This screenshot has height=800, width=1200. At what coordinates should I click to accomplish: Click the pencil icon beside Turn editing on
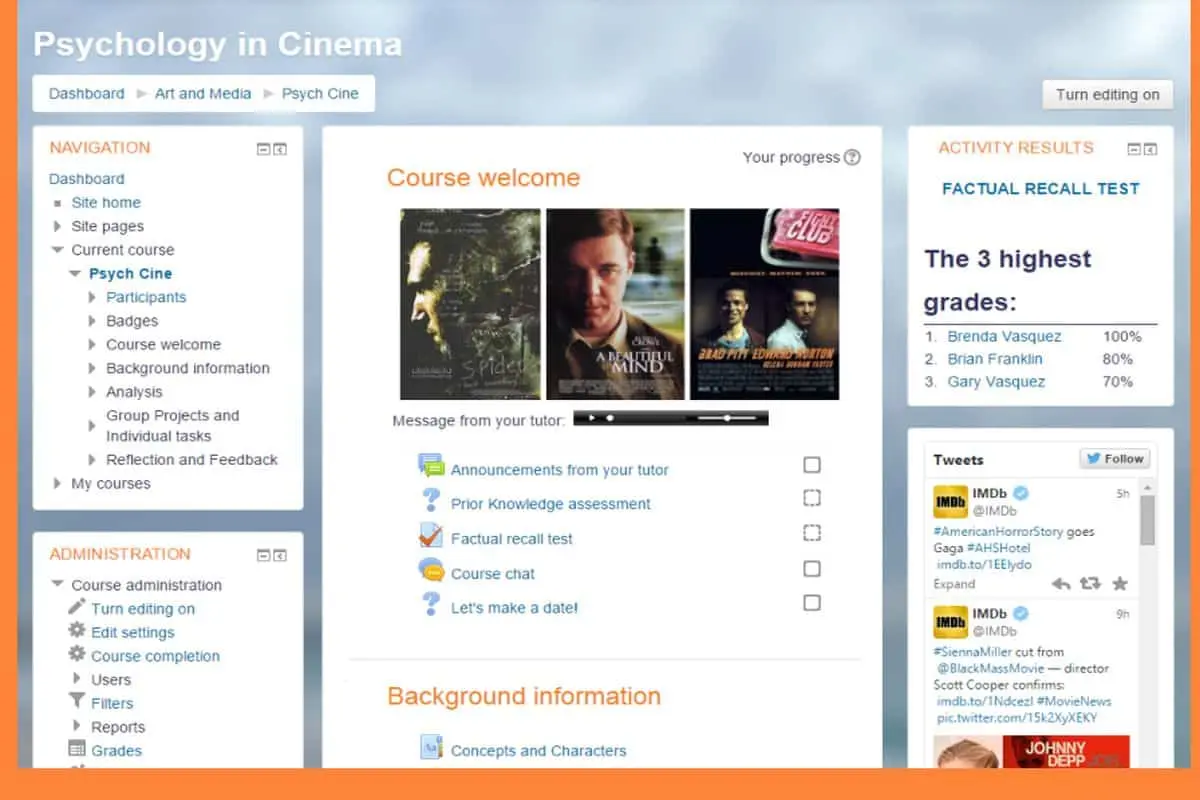click(x=77, y=607)
